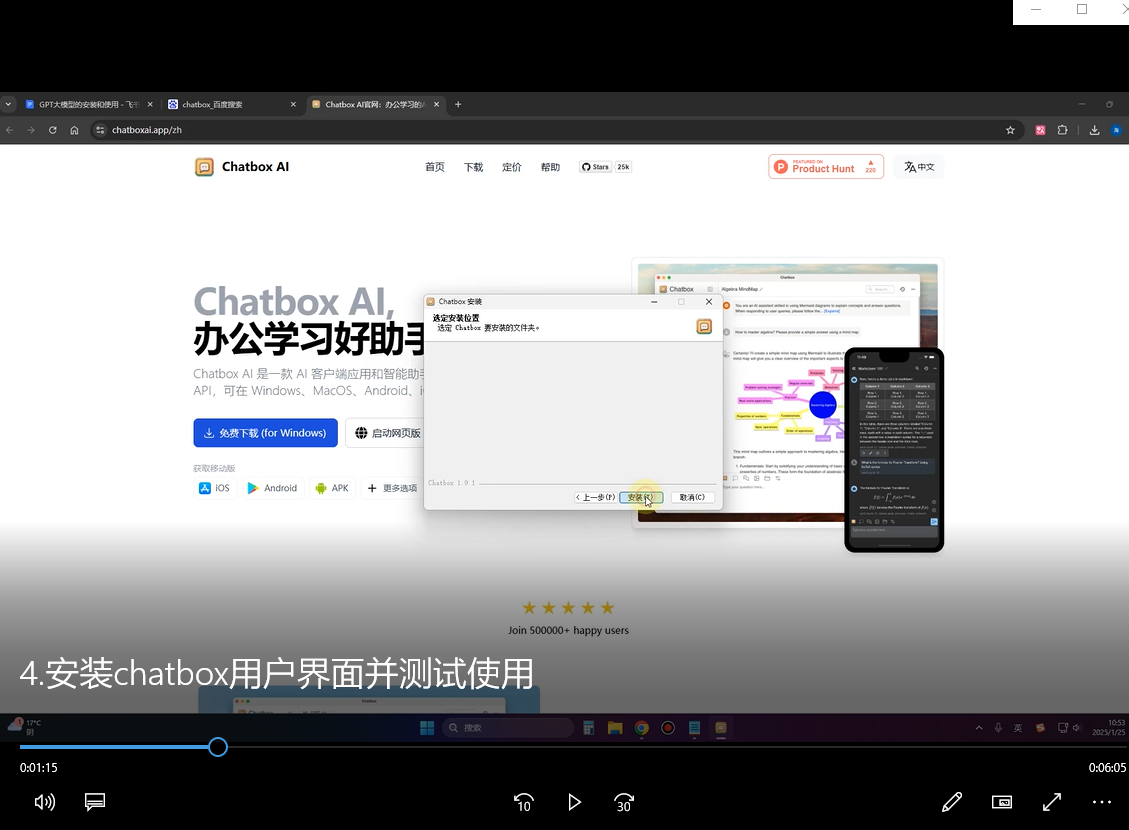Open the pen edit tool in player
Image resolution: width=1129 pixels, height=830 pixels.
coord(952,802)
